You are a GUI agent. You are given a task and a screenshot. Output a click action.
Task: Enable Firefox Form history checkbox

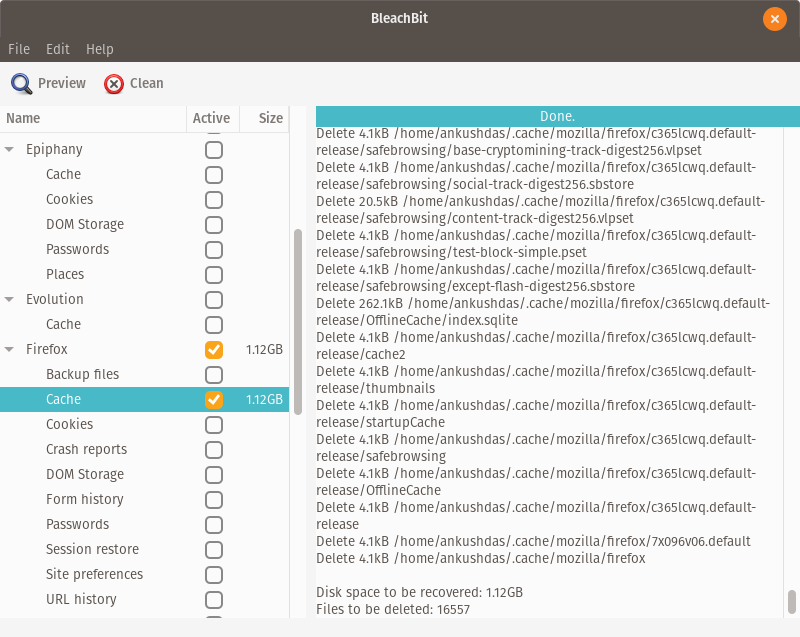[x=214, y=500]
